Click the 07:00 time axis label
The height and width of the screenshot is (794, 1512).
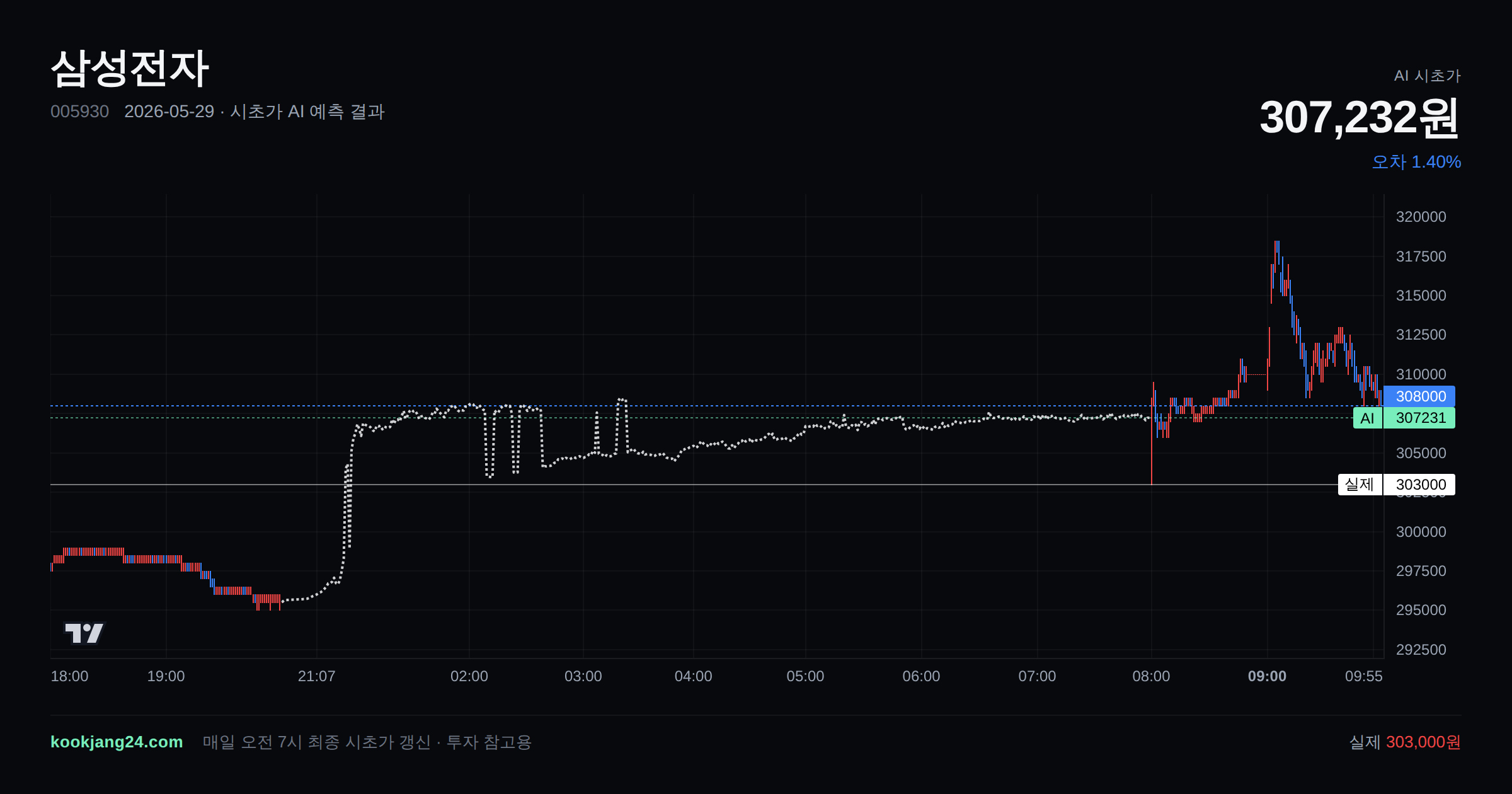click(1037, 676)
